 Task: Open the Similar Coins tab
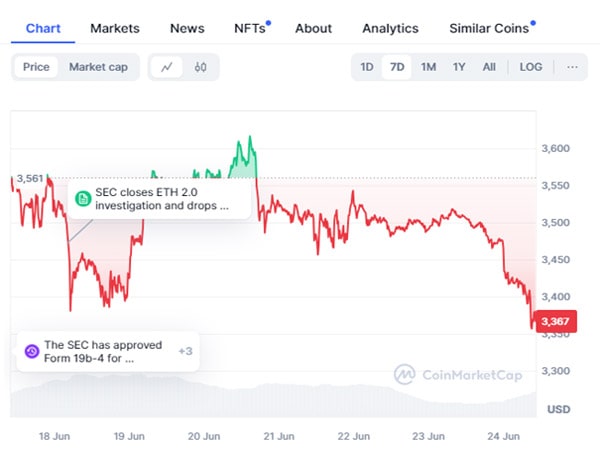tap(490, 28)
